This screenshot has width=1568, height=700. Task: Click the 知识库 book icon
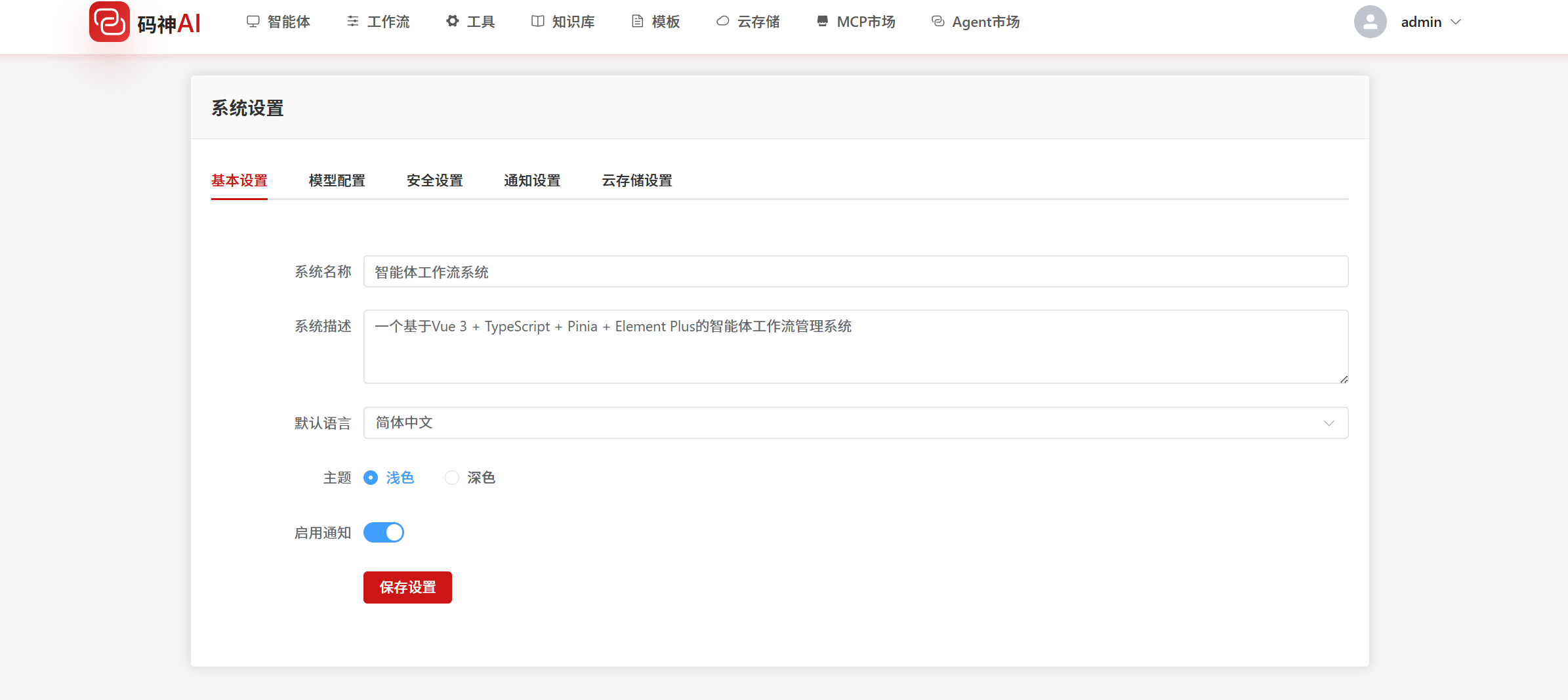[x=537, y=22]
